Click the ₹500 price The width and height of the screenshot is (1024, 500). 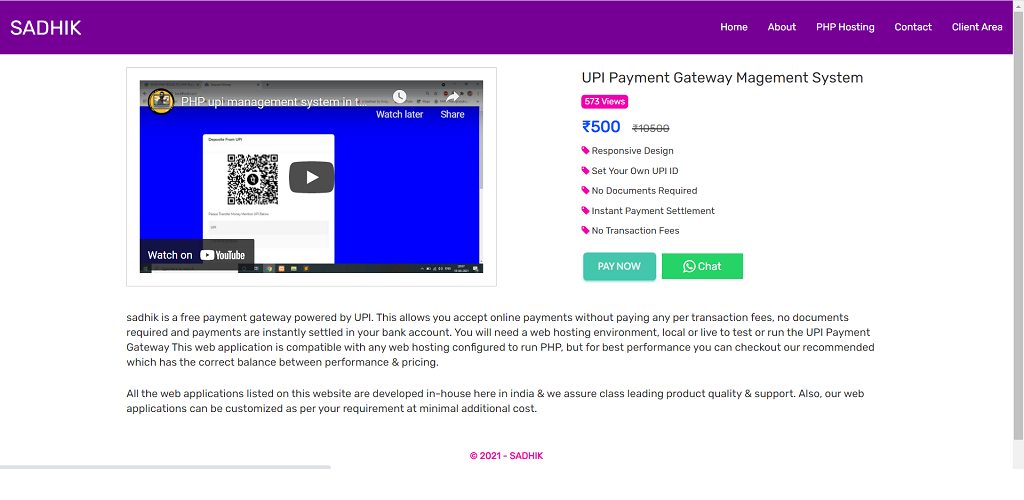(x=601, y=127)
